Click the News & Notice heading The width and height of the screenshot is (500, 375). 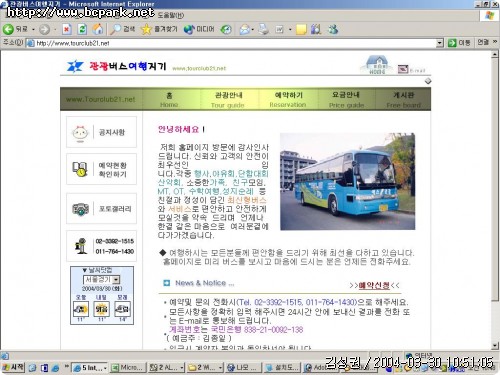pos(205,283)
